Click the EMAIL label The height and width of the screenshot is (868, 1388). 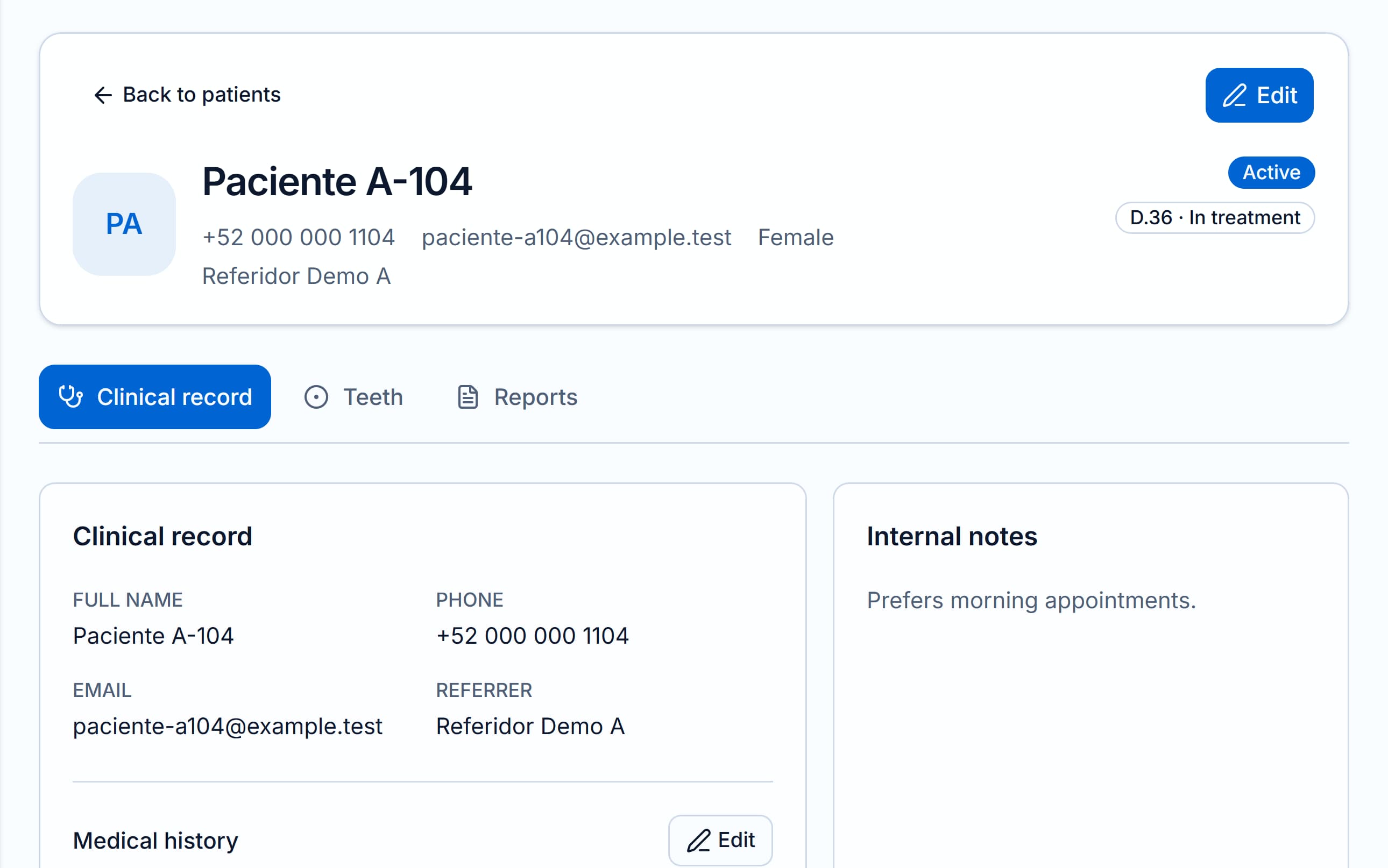(x=102, y=690)
